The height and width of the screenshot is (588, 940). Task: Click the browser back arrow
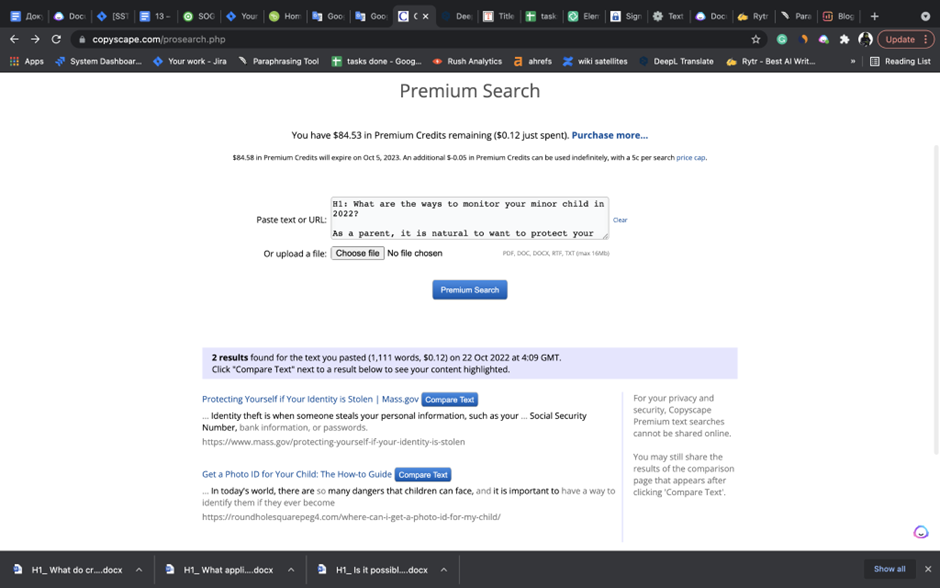click(14, 39)
